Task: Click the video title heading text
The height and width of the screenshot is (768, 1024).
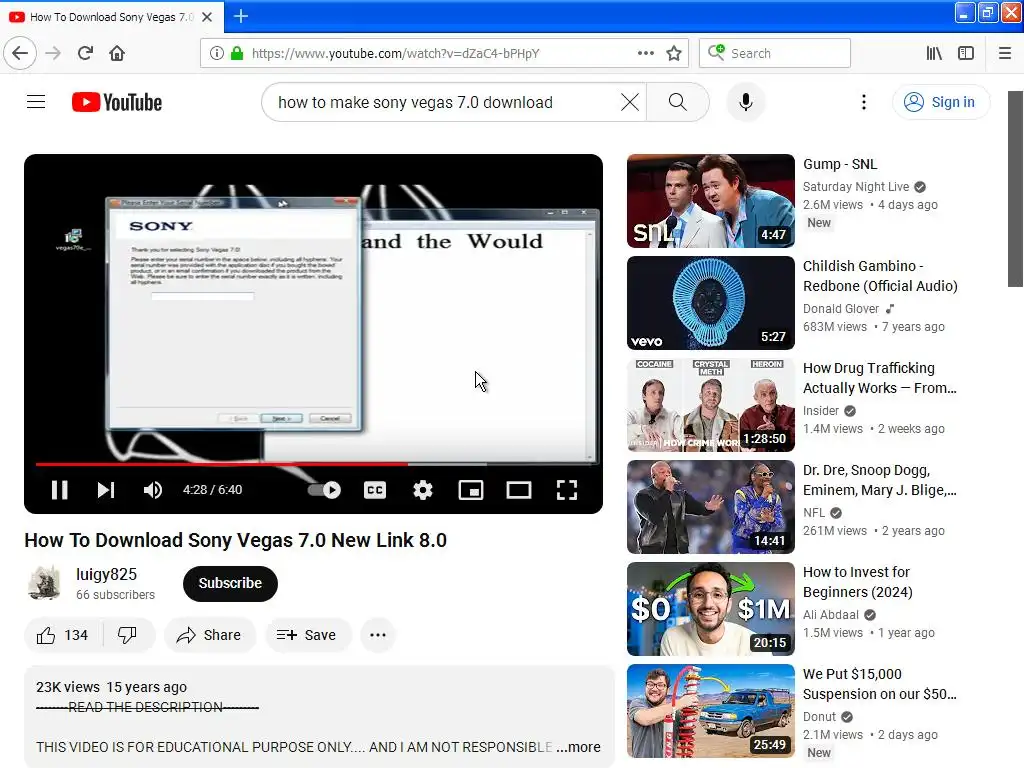Action: tap(236, 540)
